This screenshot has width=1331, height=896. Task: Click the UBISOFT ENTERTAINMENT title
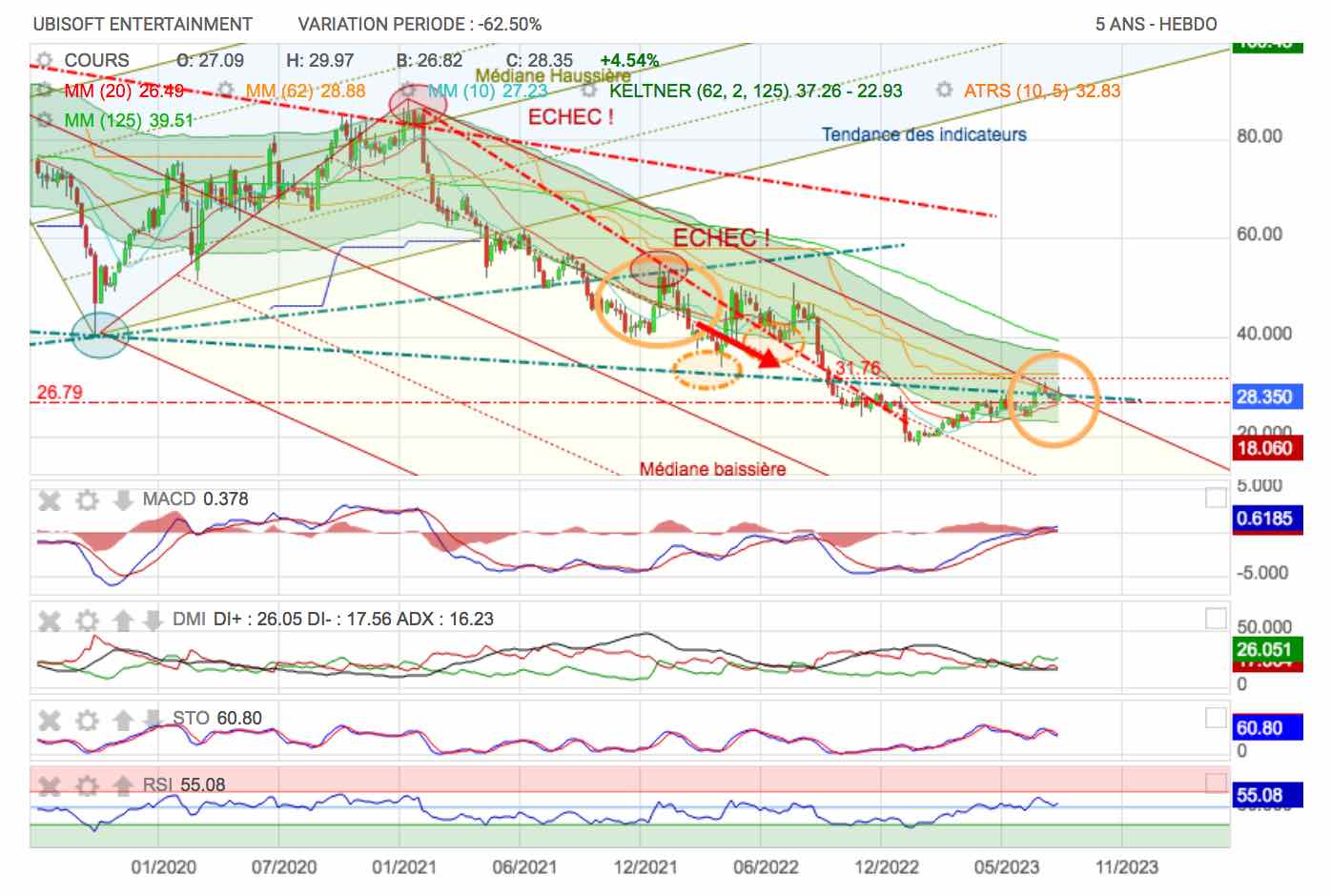pyautogui.click(x=143, y=24)
